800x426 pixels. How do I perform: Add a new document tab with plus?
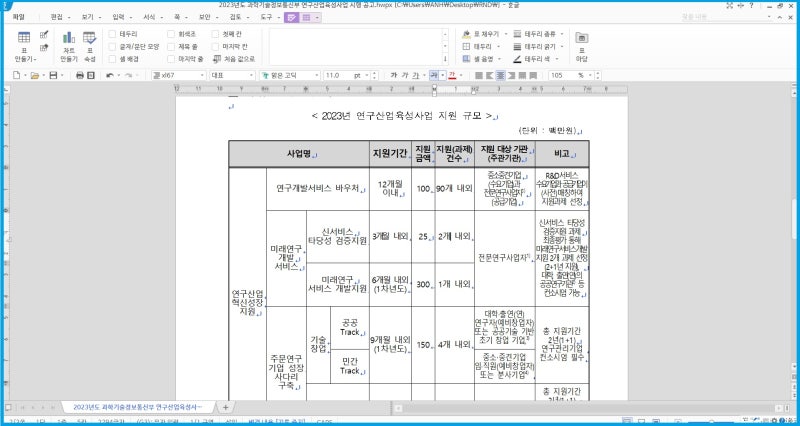pos(226,407)
